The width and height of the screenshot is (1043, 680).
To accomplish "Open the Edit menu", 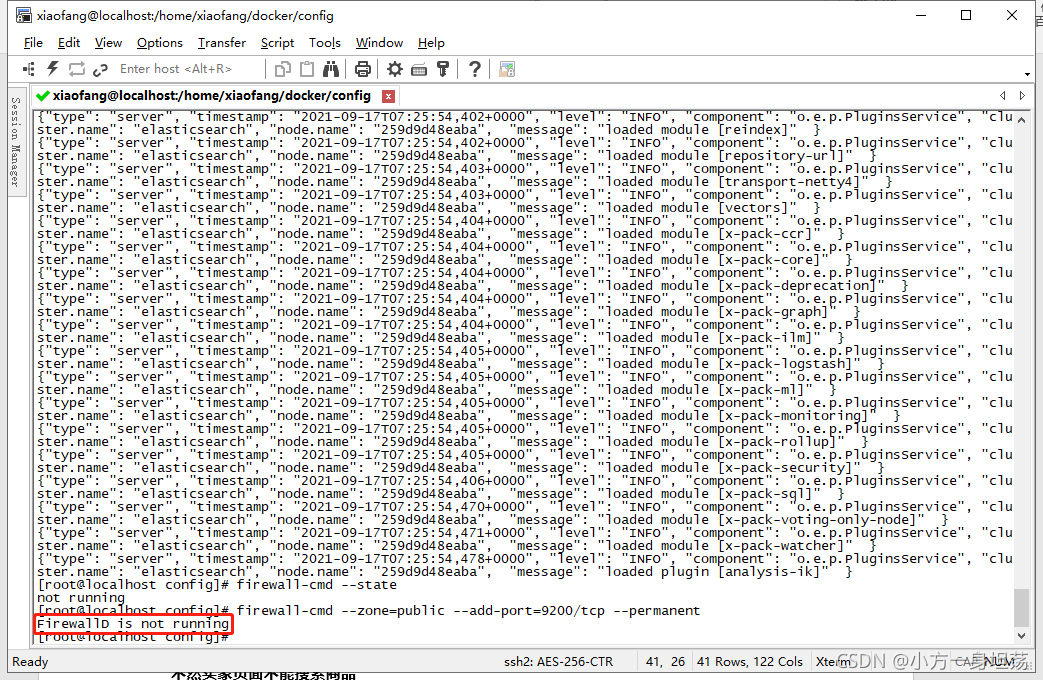I will pyautogui.click(x=69, y=43).
